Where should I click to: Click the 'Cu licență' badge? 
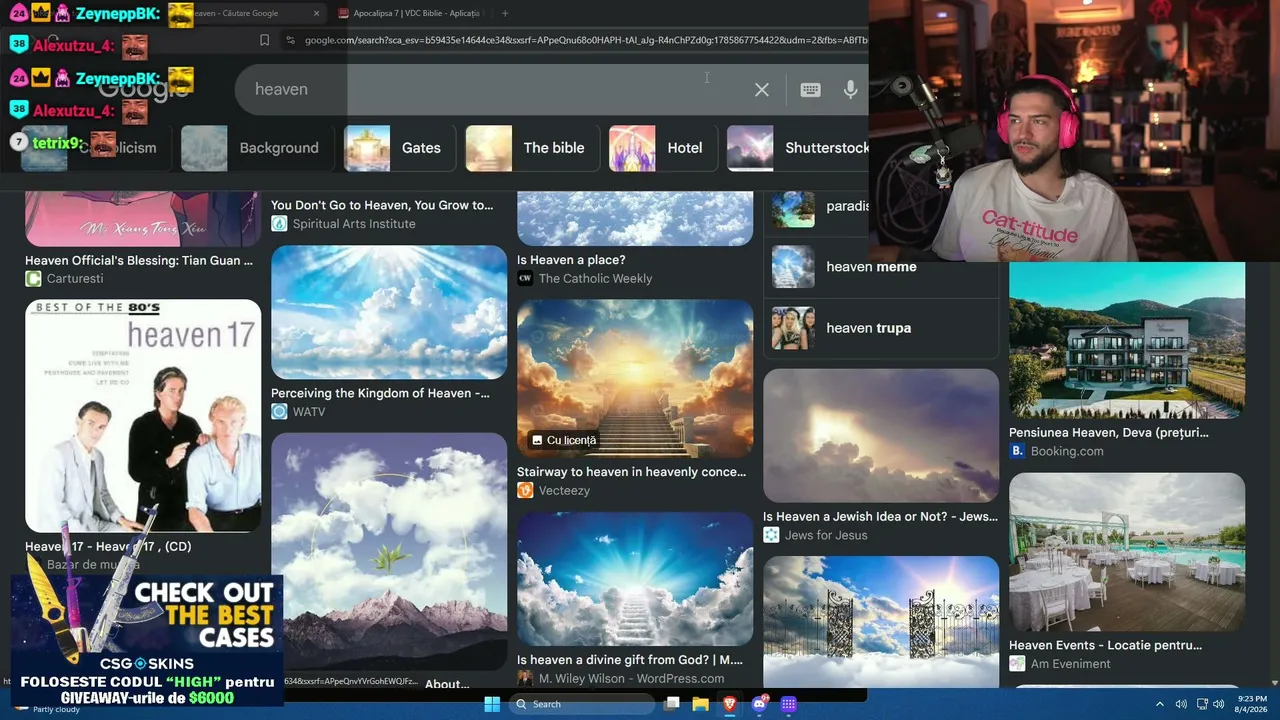point(564,440)
